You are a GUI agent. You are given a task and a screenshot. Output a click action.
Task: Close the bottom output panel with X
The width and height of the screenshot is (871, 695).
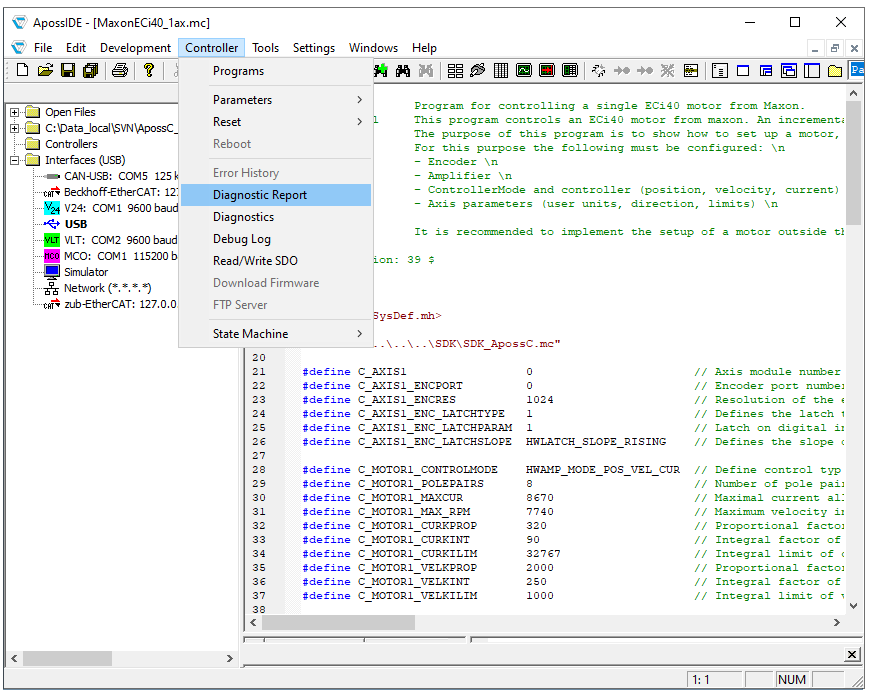click(852, 654)
